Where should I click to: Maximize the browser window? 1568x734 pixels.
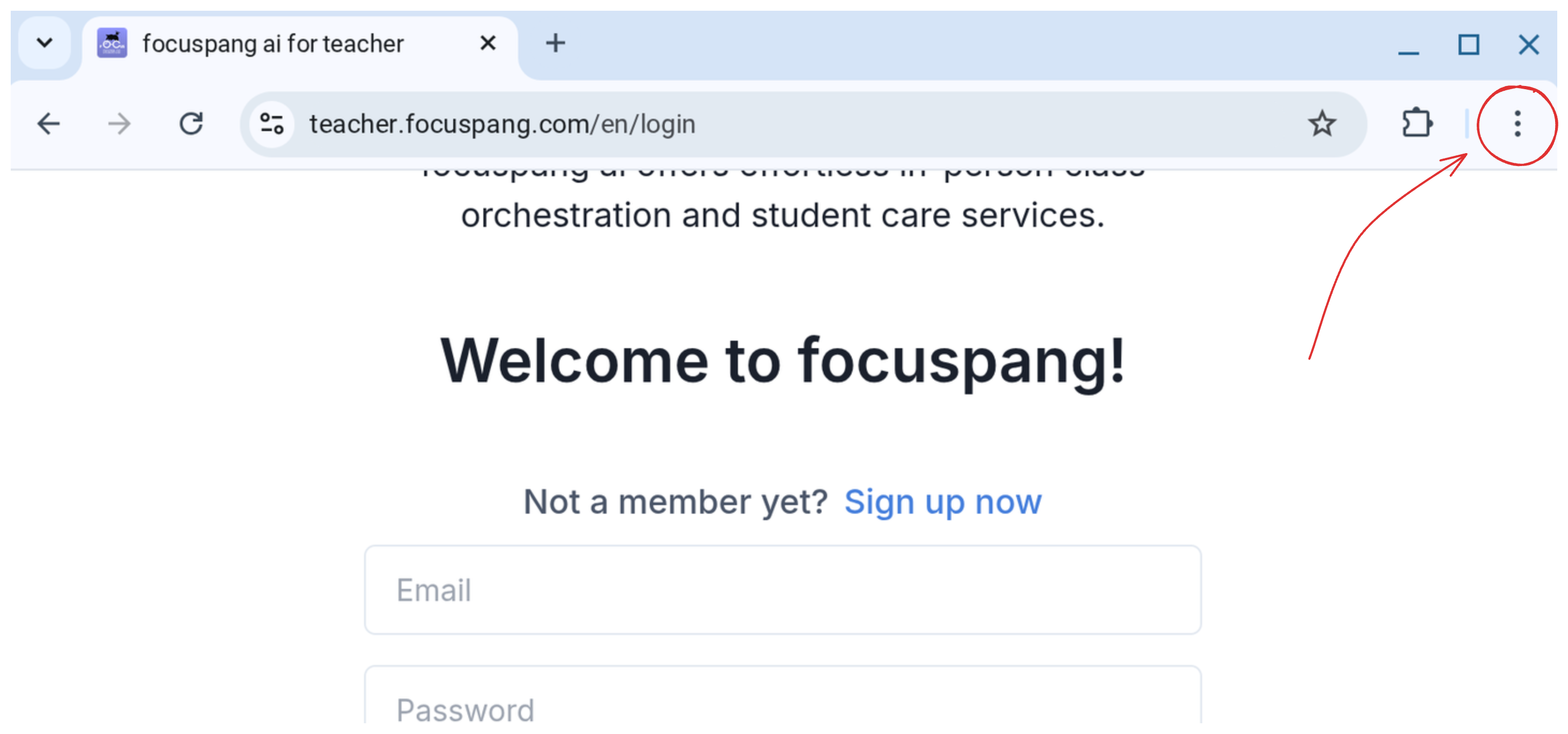[x=1468, y=45]
